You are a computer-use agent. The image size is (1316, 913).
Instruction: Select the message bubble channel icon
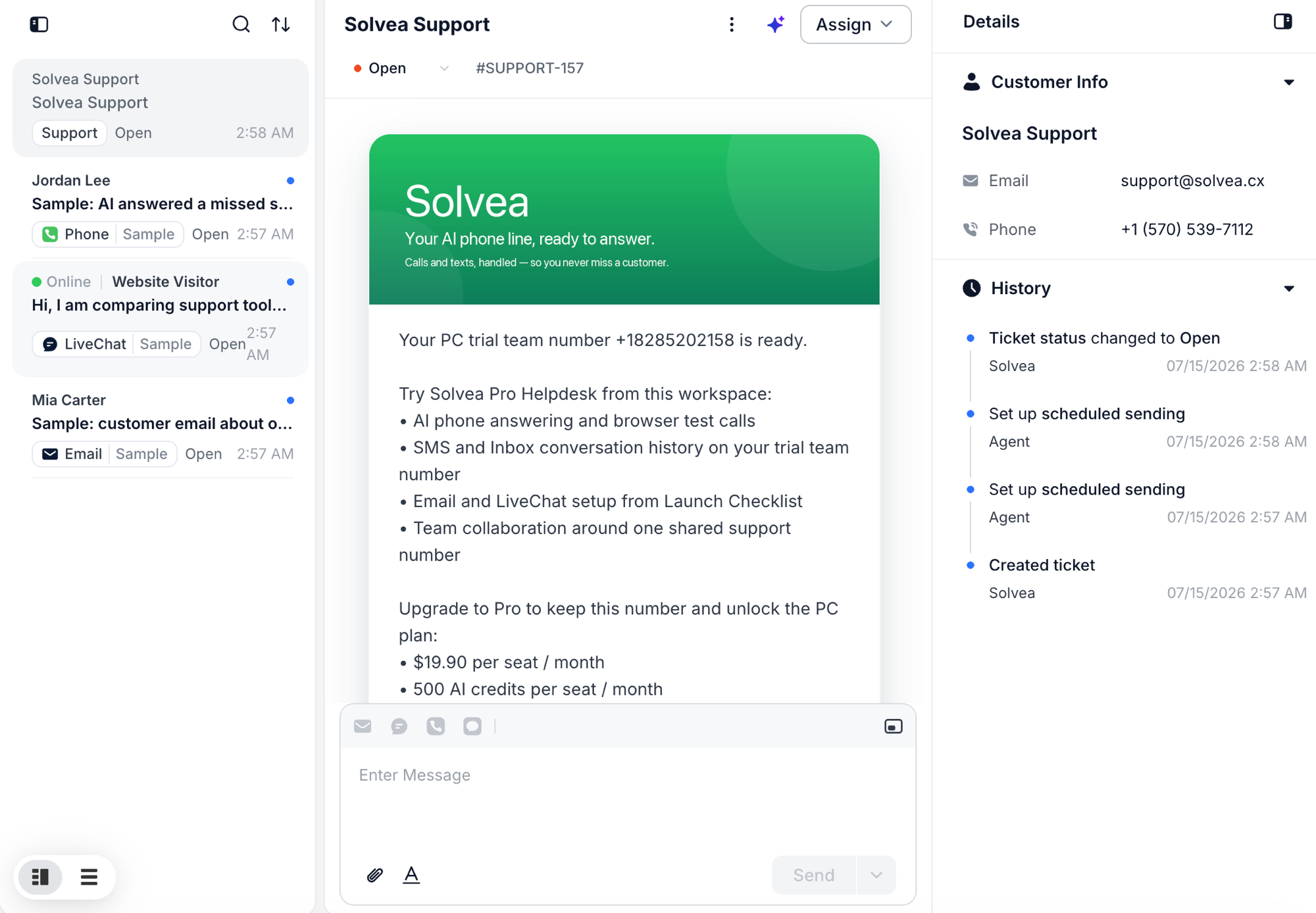[472, 726]
